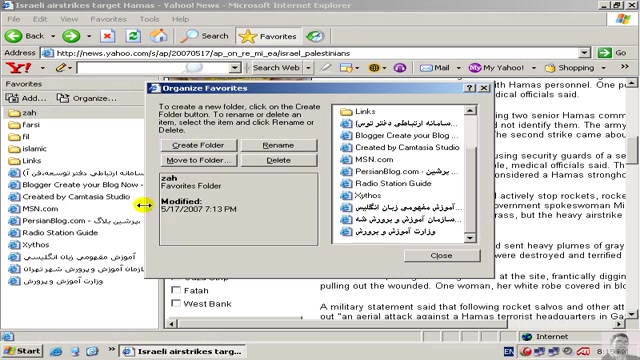Click the Organize Favorites list scrollbar thumb
Viewport: 640px width, 360px height.
470,190
